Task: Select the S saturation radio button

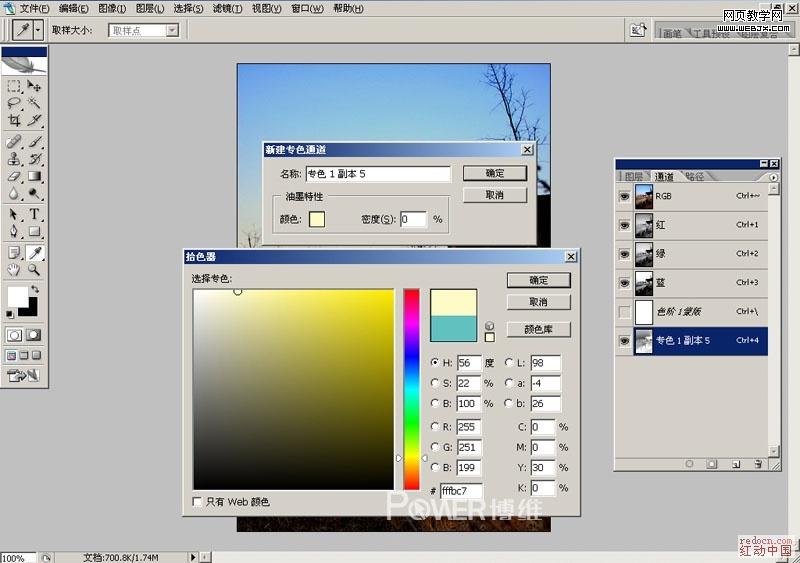Action: pos(435,383)
